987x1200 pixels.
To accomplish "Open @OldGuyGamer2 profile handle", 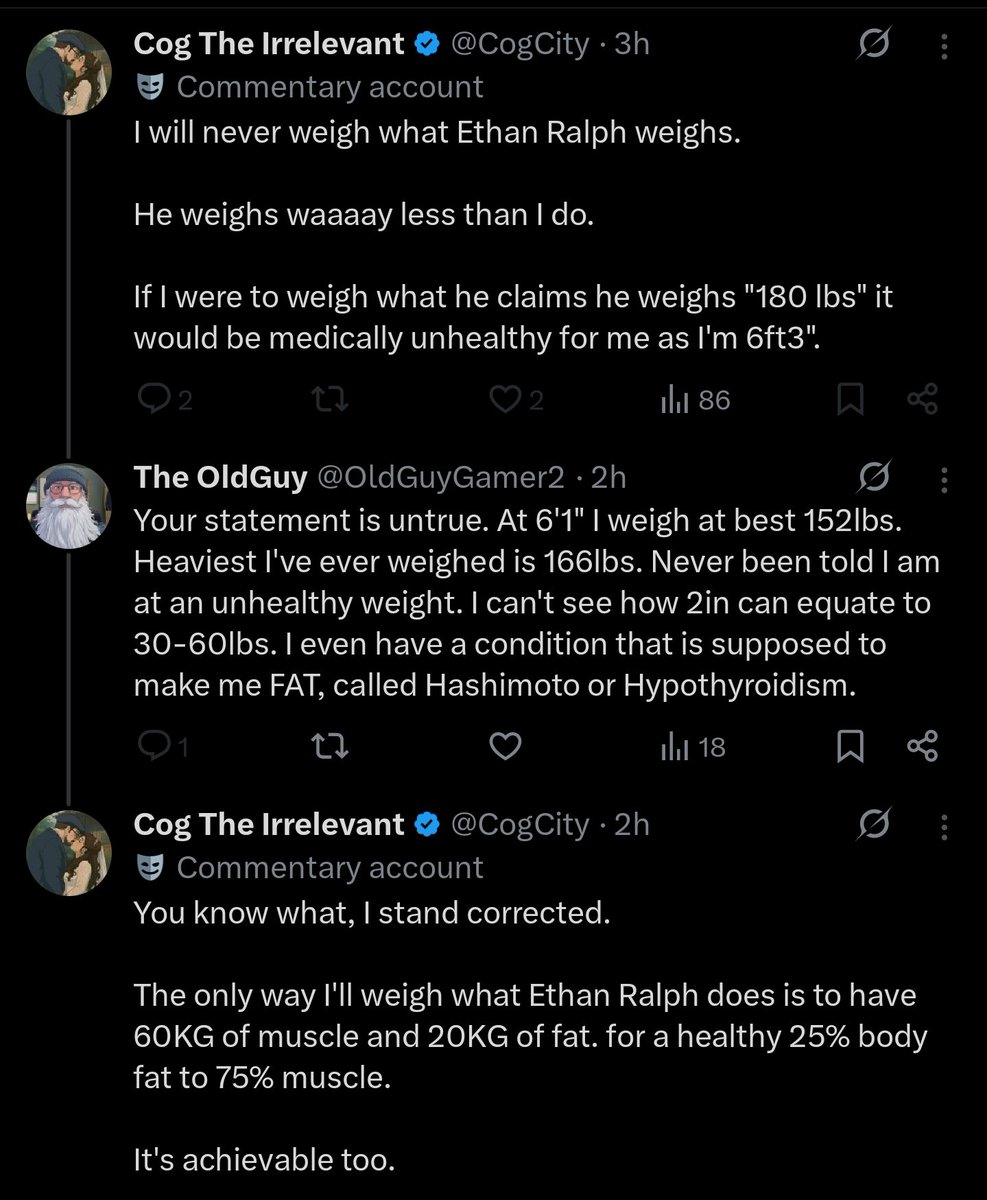I will tap(441, 478).
